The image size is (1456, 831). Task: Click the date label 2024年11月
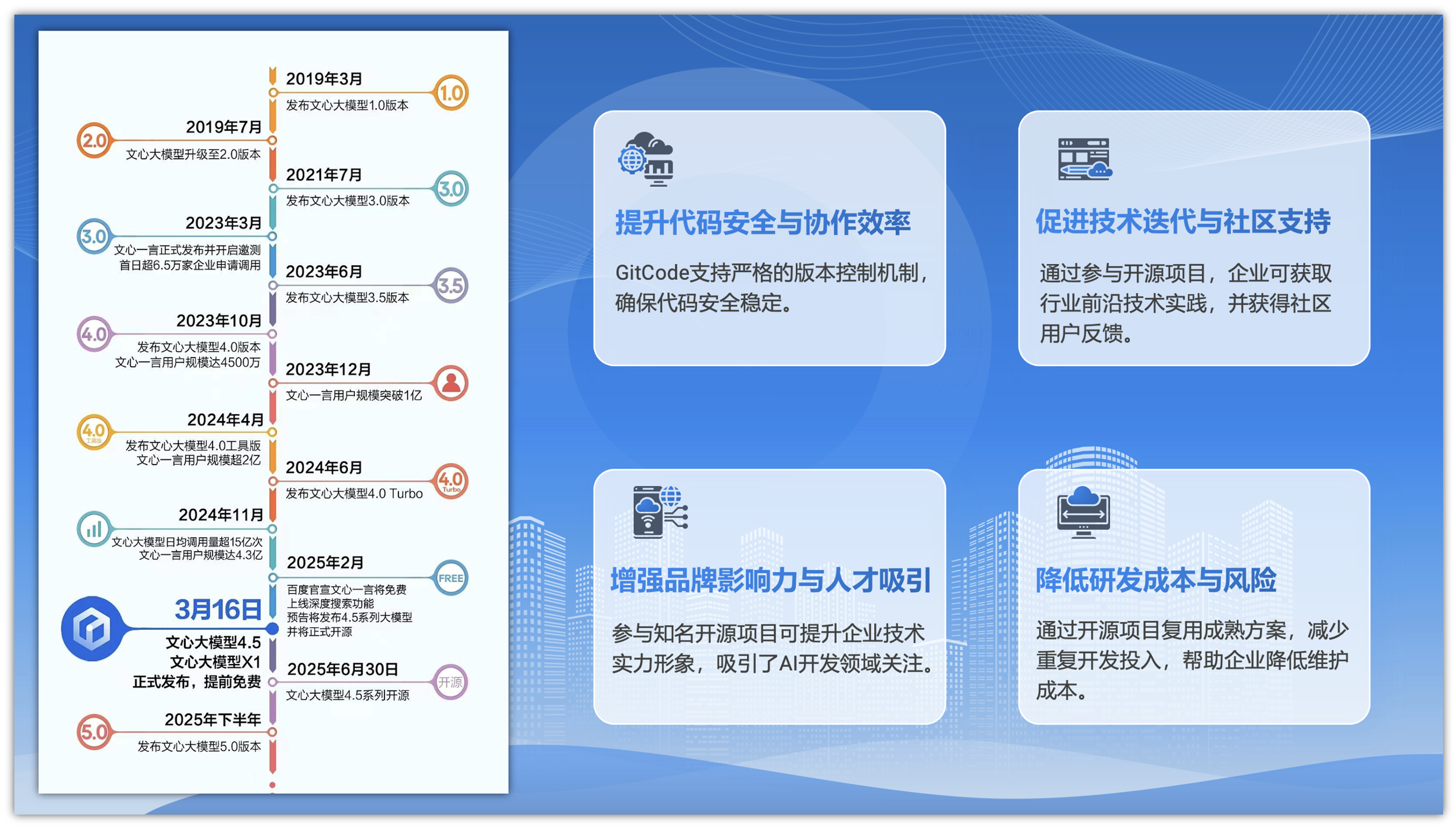click(221, 515)
